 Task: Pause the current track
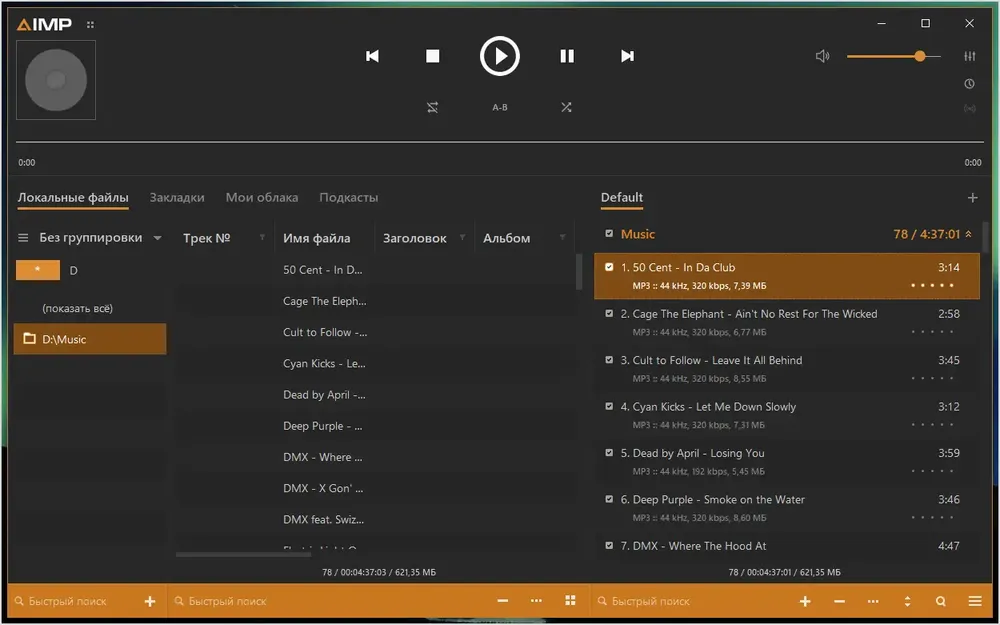coord(566,56)
